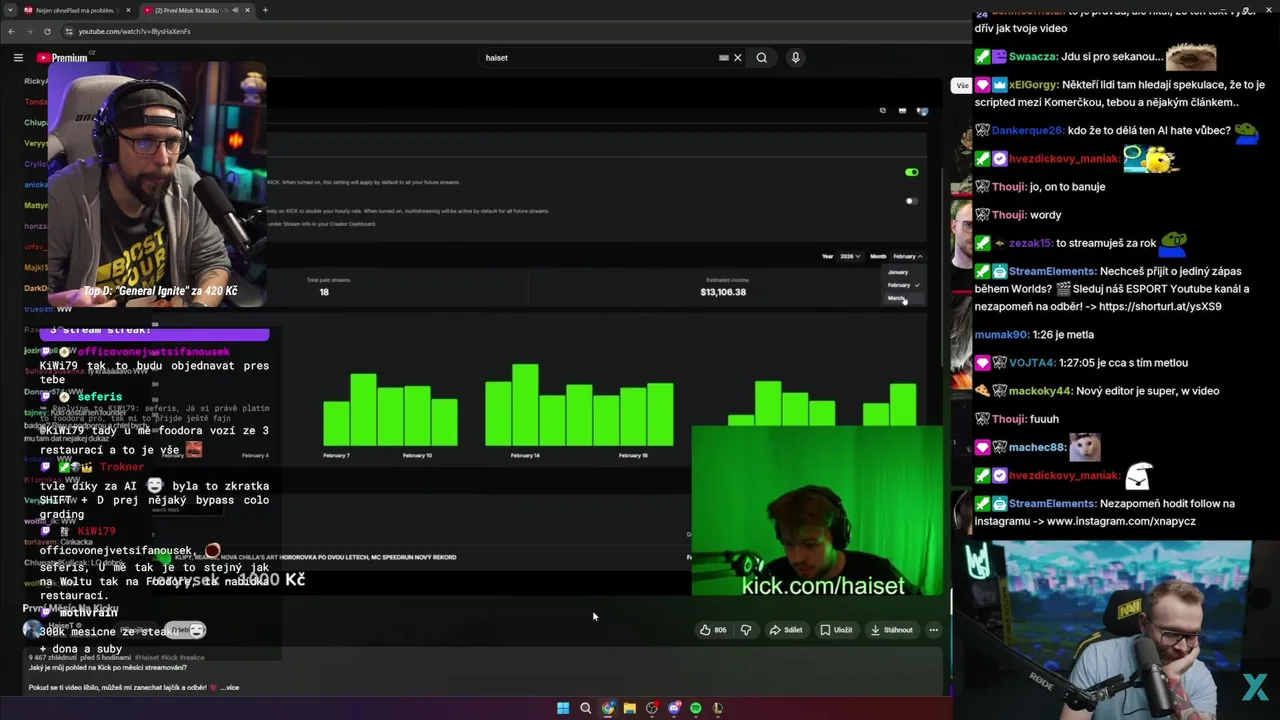Start voice search with microphone icon

pyautogui.click(x=796, y=58)
